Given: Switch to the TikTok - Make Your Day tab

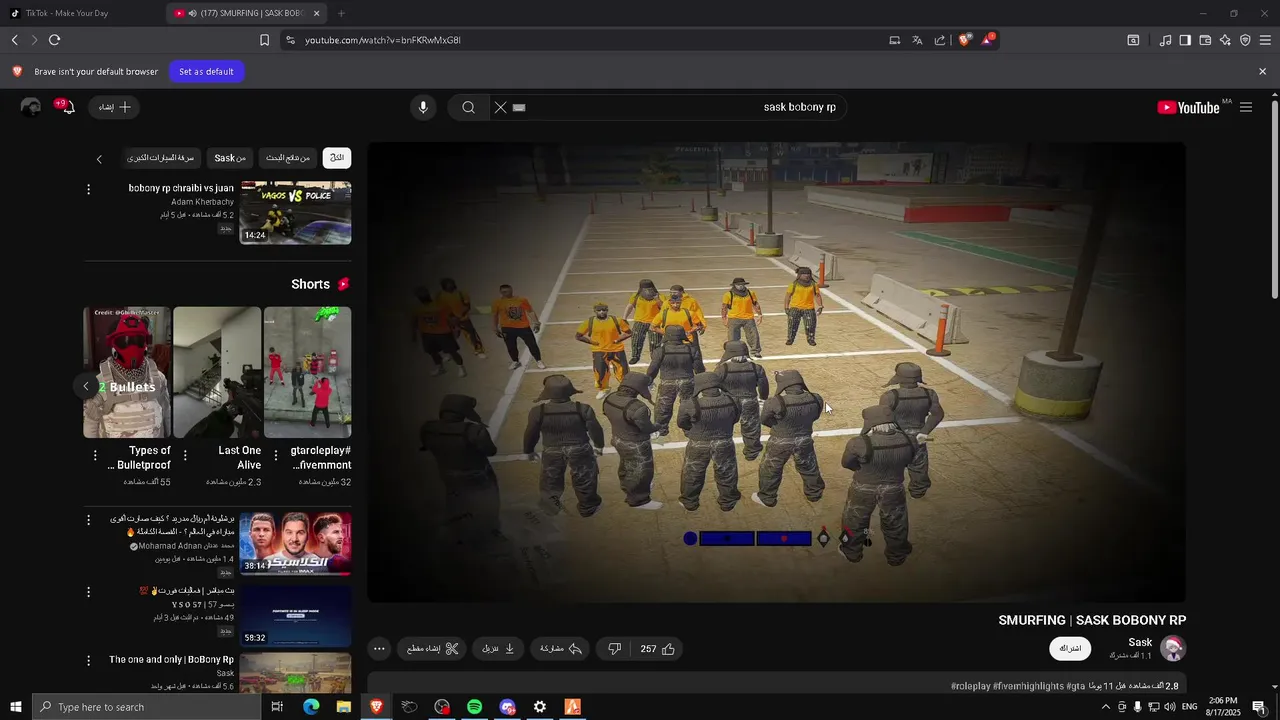Looking at the screenshot, I should coord(80,13).
